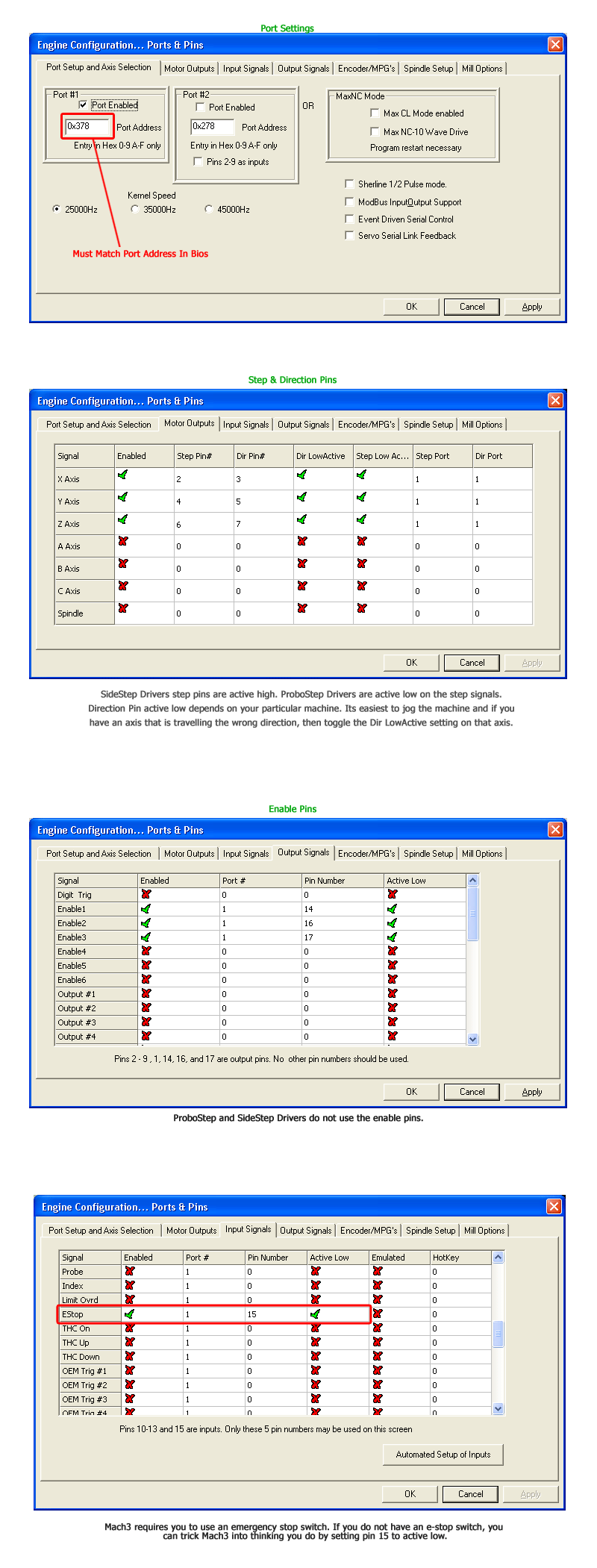The width and height of the screenshot is (597, 1568).
Task: Uncheck Port #1 Port Enabled checkbox
Action: 83,105
